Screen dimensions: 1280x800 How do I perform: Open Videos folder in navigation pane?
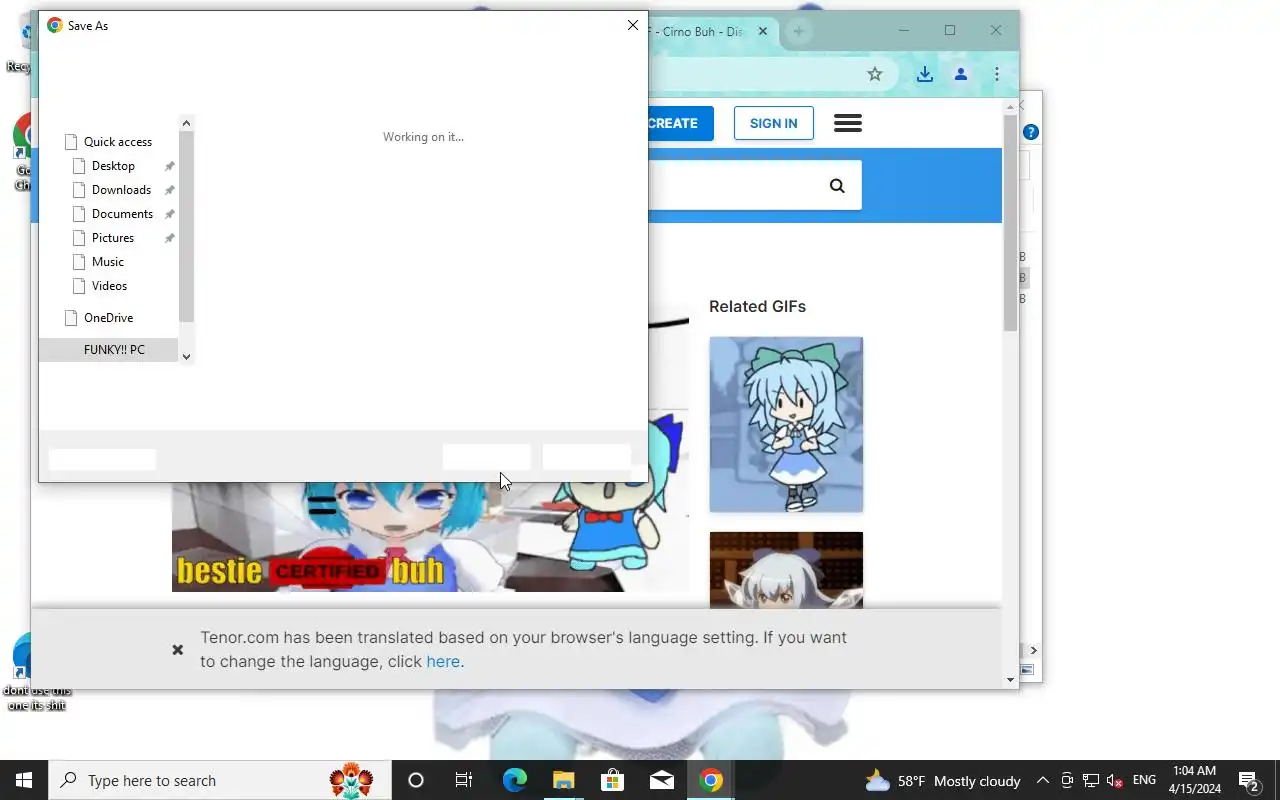109,286
